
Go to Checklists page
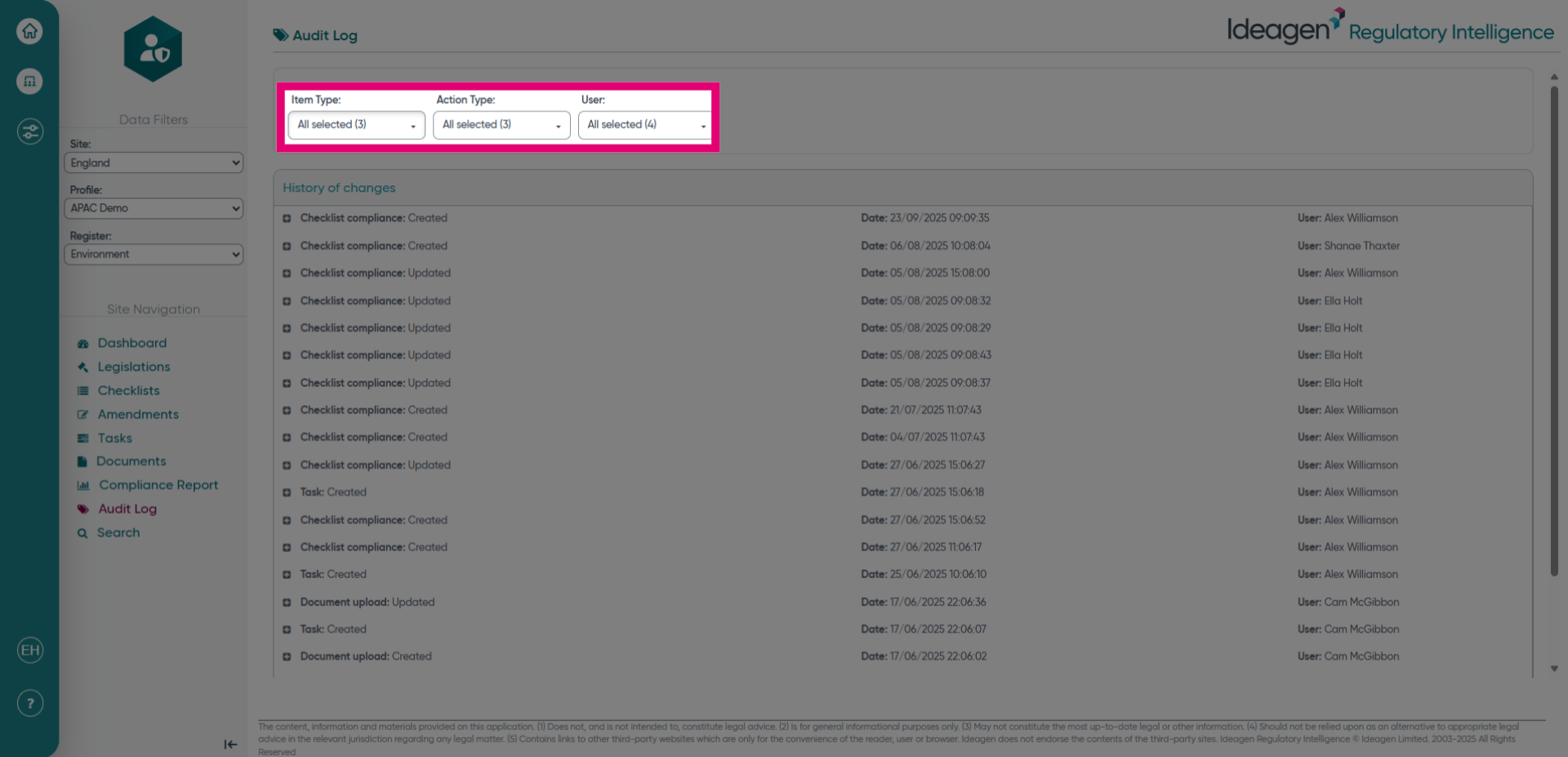pos(129,390)
